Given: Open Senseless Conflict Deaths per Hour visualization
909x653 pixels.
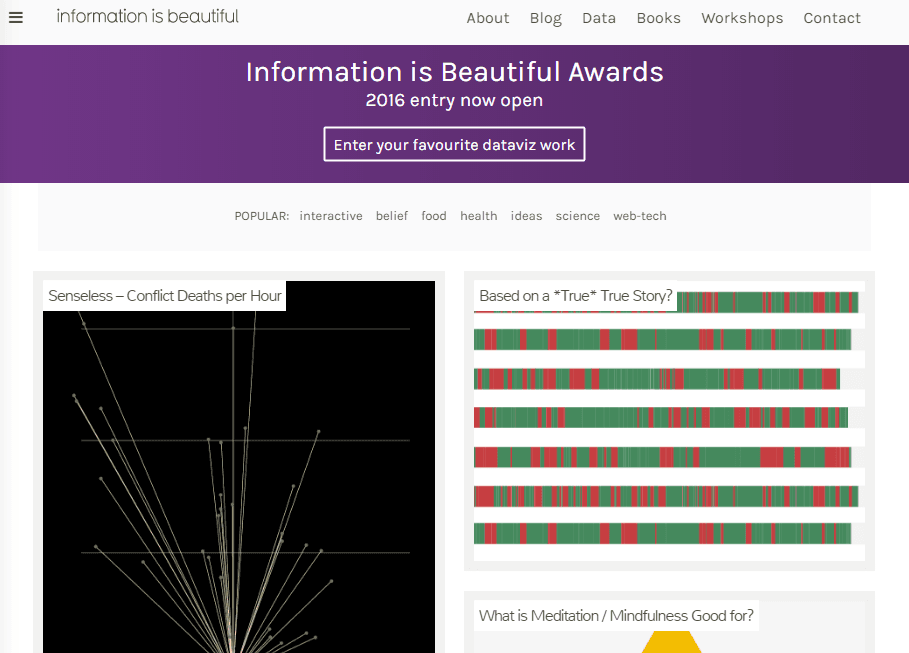Looking at the screenshot, I should [164, 295].
